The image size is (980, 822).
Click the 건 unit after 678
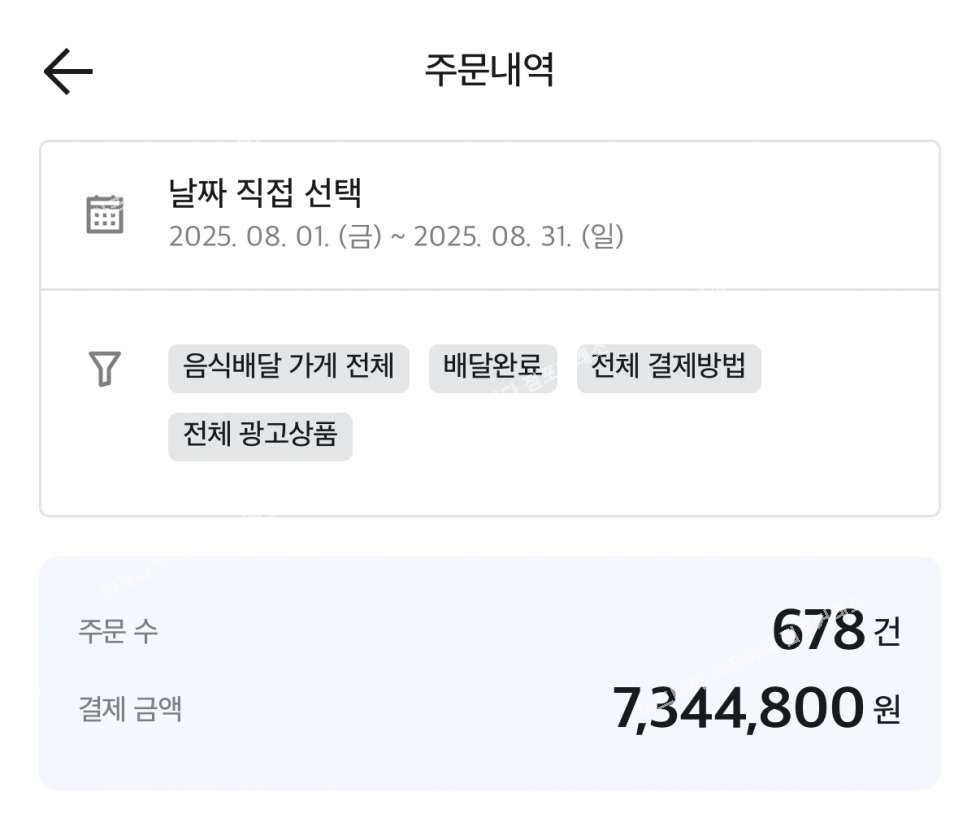point(887,633)
